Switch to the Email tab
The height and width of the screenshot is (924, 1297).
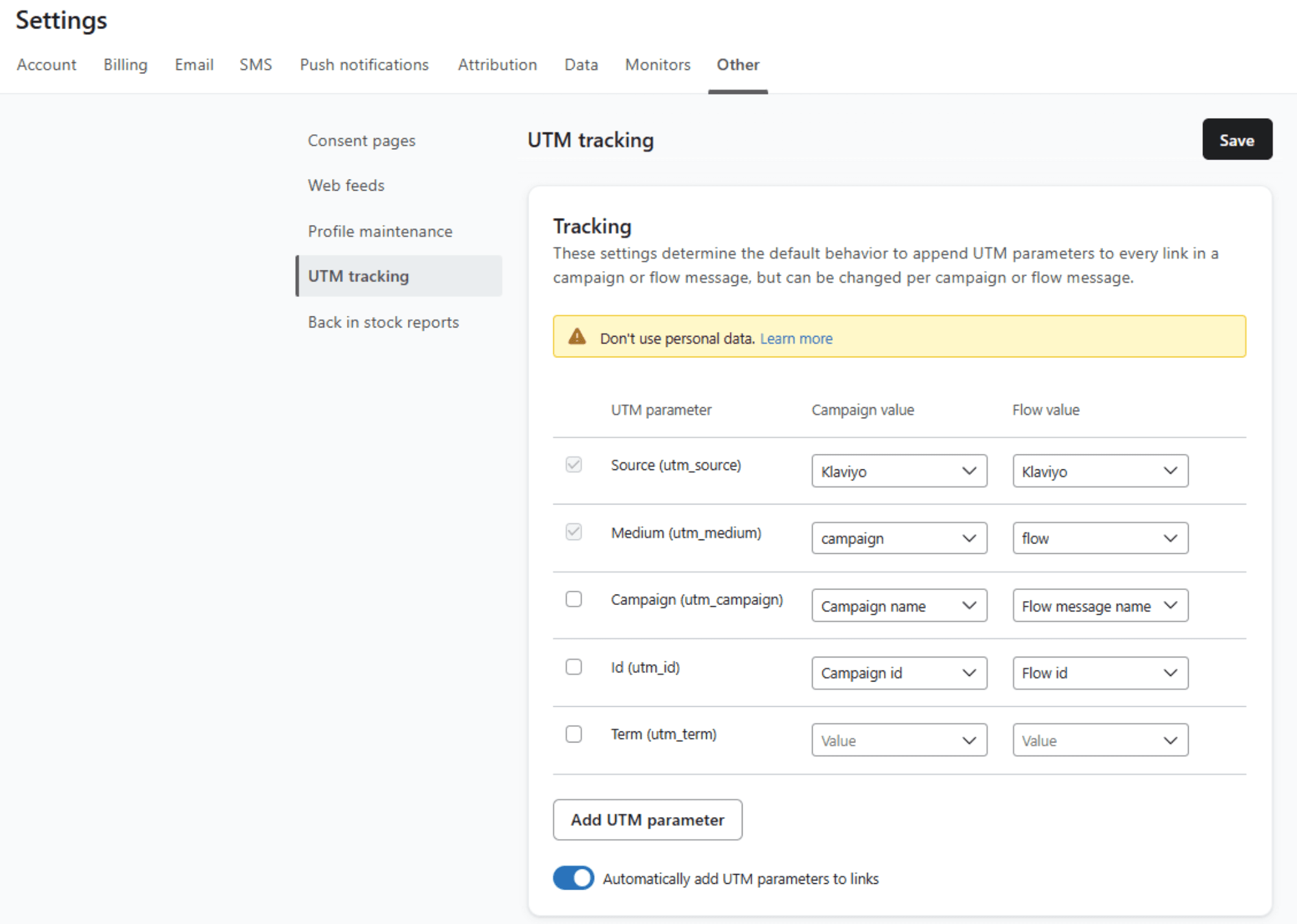[x=194, y=65]
